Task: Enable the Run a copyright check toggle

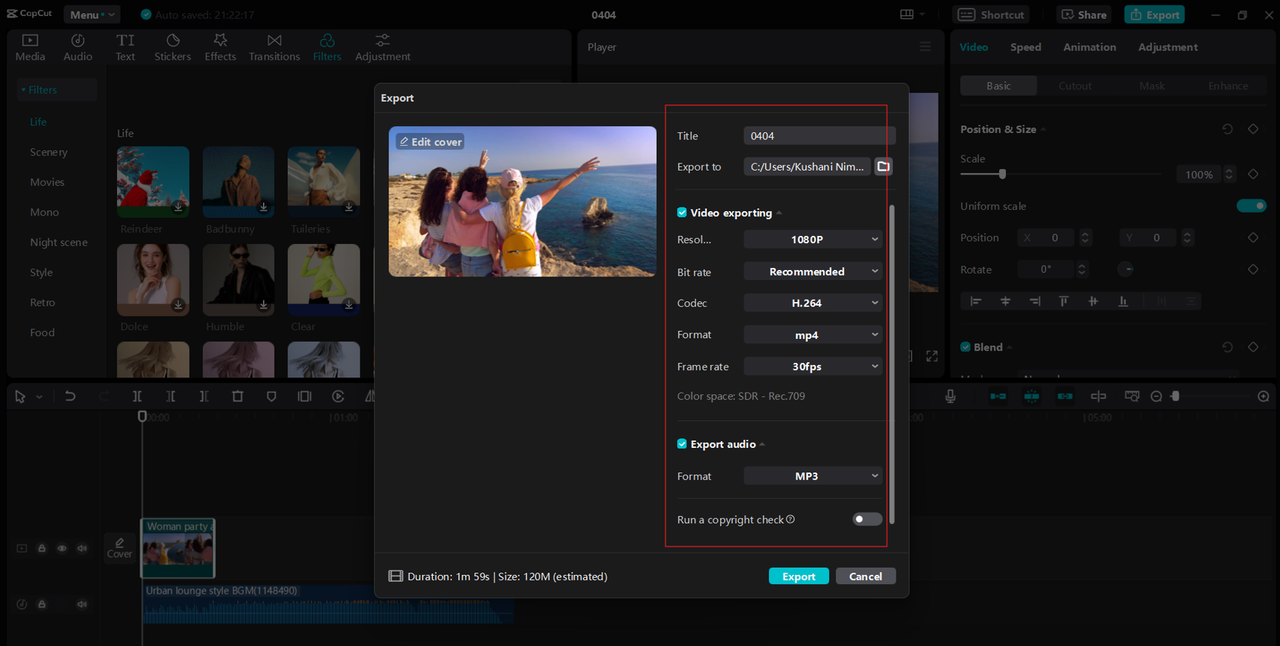Action: point(867,519)
